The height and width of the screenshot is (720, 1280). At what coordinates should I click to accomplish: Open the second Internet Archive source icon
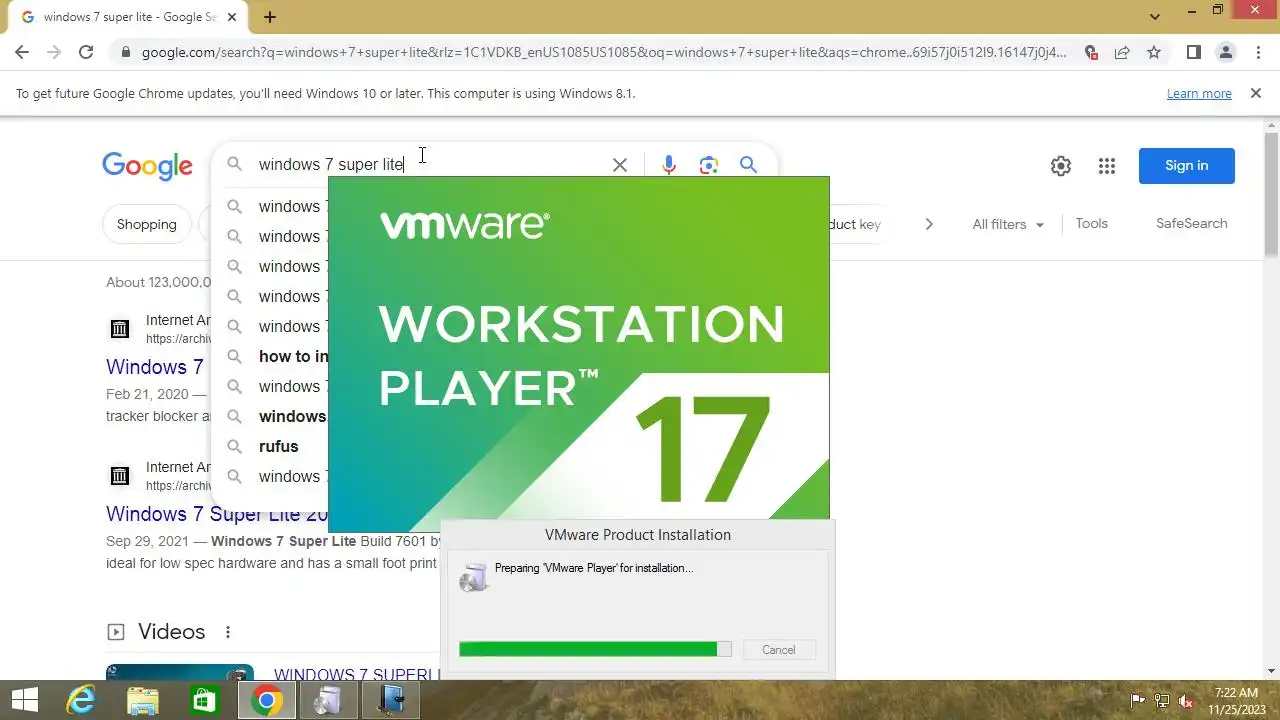click(x=119, y=476)
